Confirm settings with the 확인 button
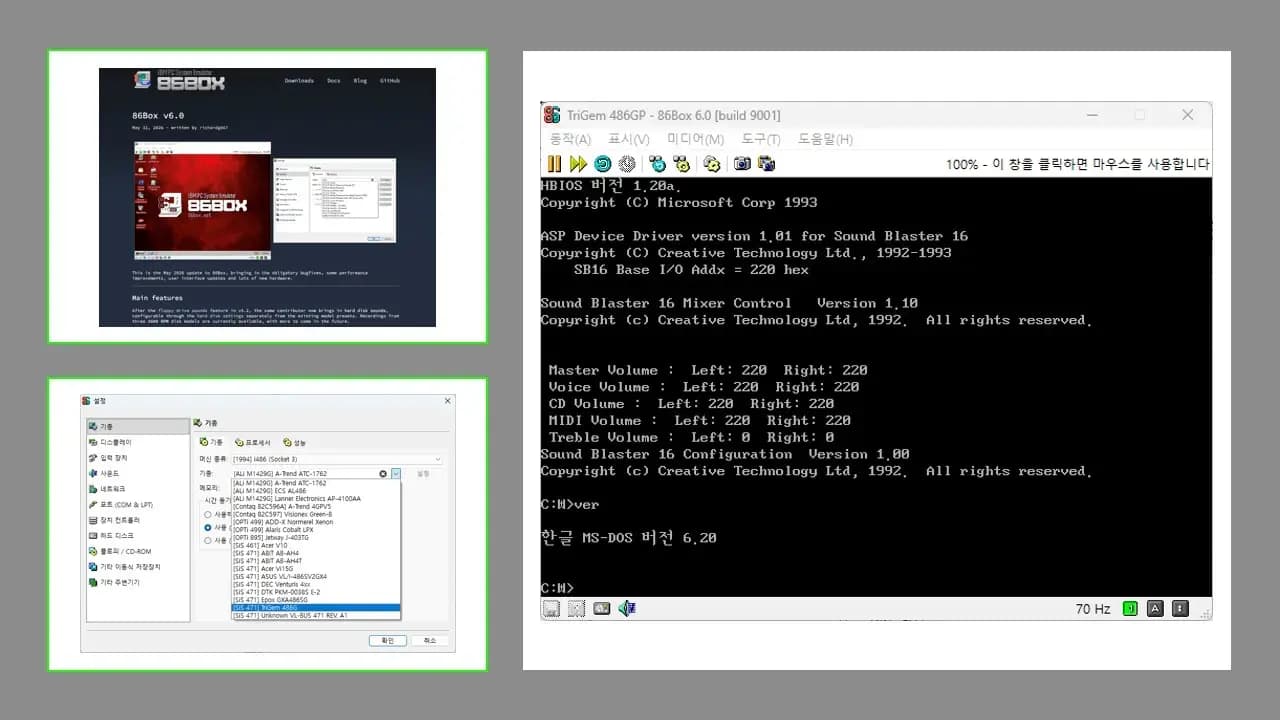This screenshot has height=720, width=1280. point(387,640)
